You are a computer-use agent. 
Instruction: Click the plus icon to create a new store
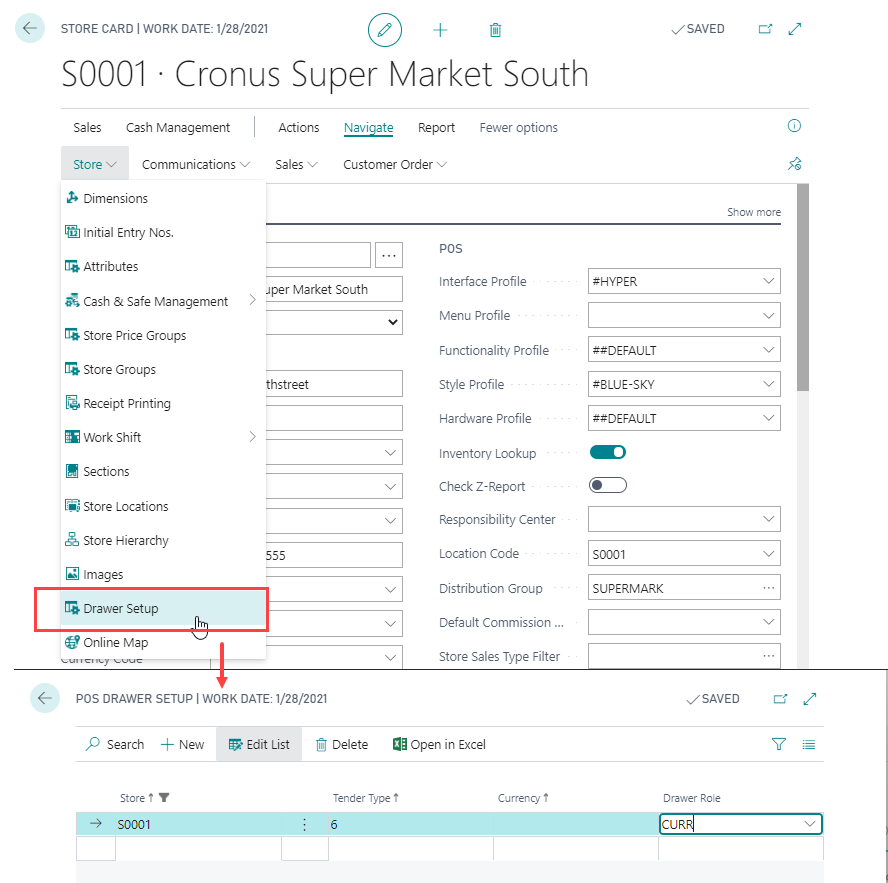pyautogui.click(x=440, y=30)
